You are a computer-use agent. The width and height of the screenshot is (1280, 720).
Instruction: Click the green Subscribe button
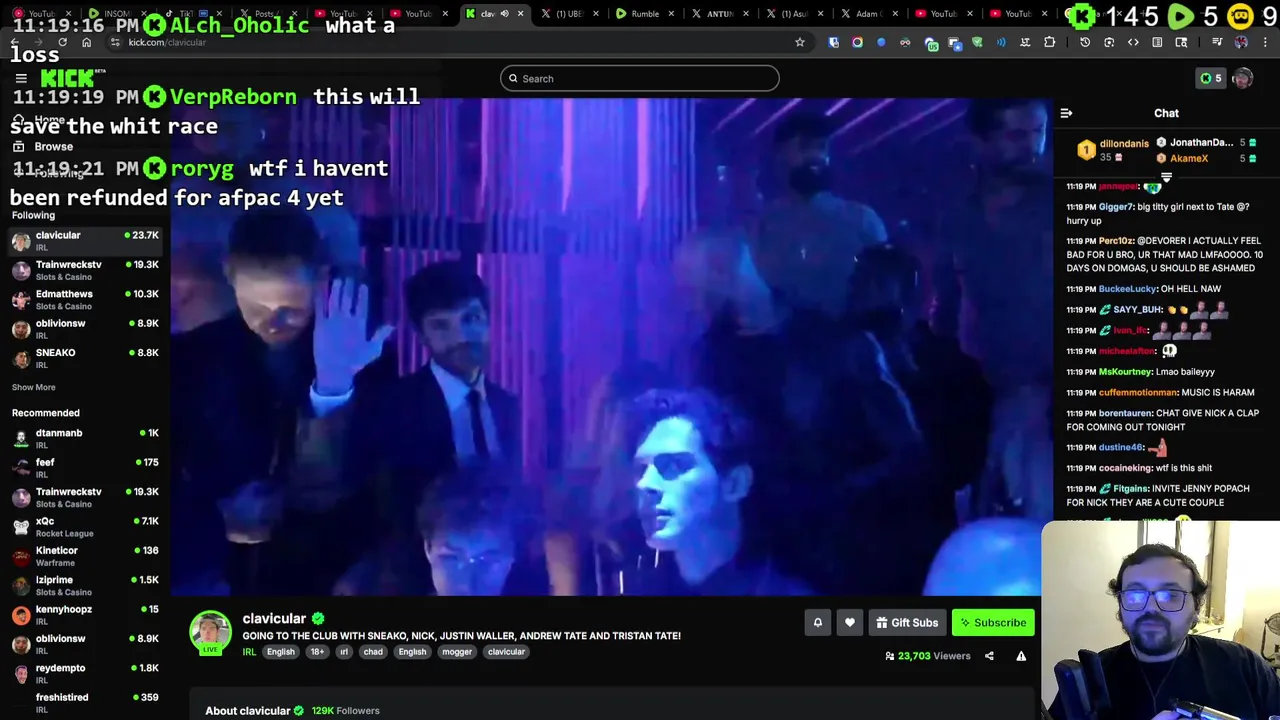[x=993, y=622]
